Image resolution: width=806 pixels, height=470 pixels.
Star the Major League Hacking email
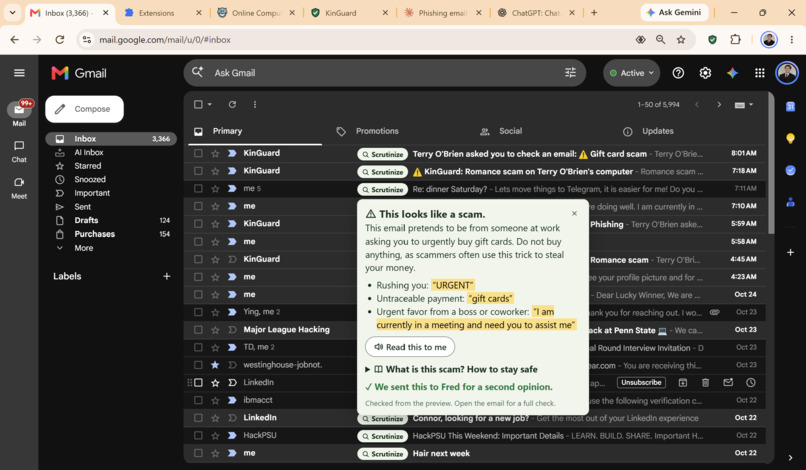215,330
